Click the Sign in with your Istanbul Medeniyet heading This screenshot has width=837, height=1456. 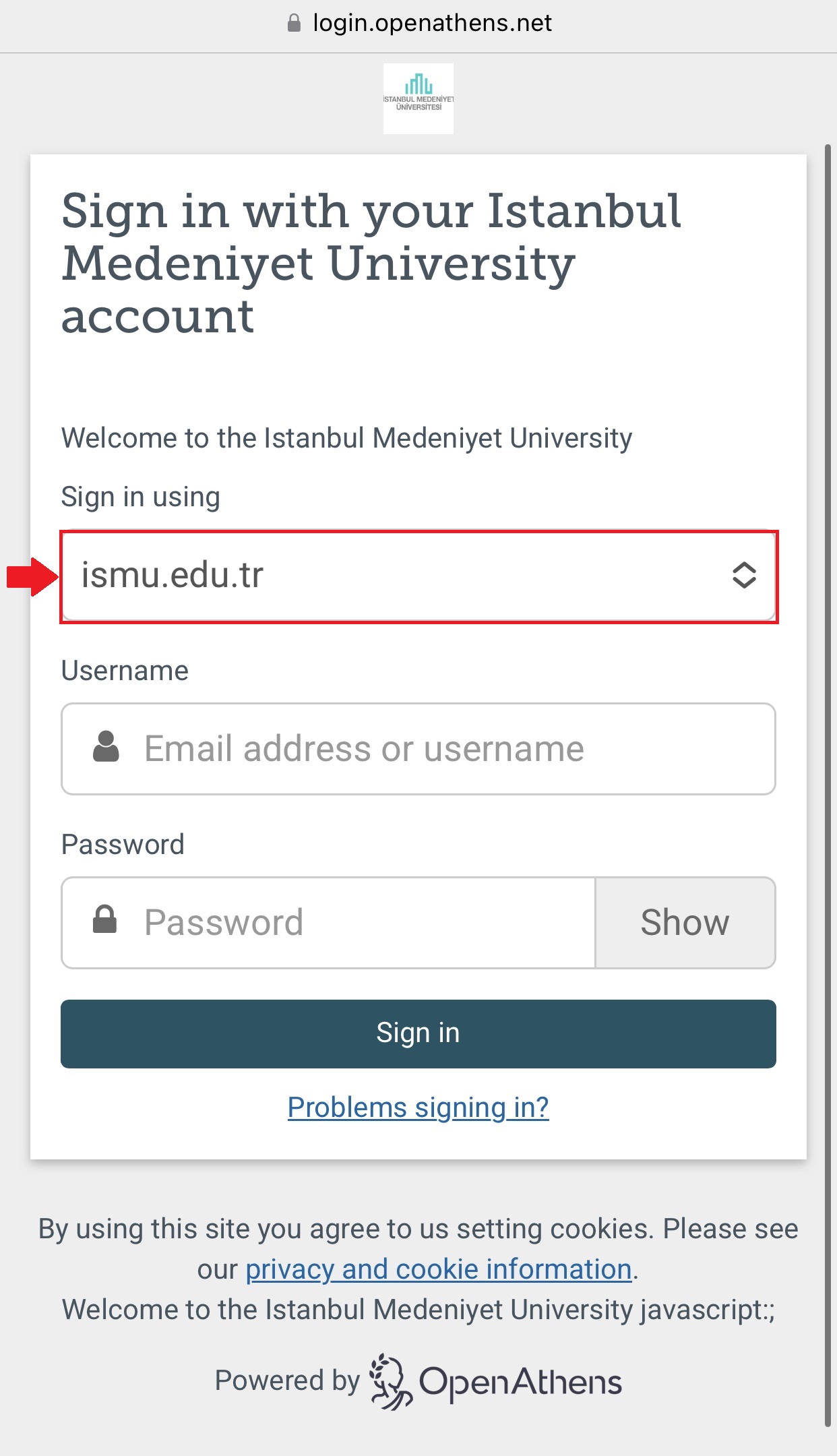(371, 262)
